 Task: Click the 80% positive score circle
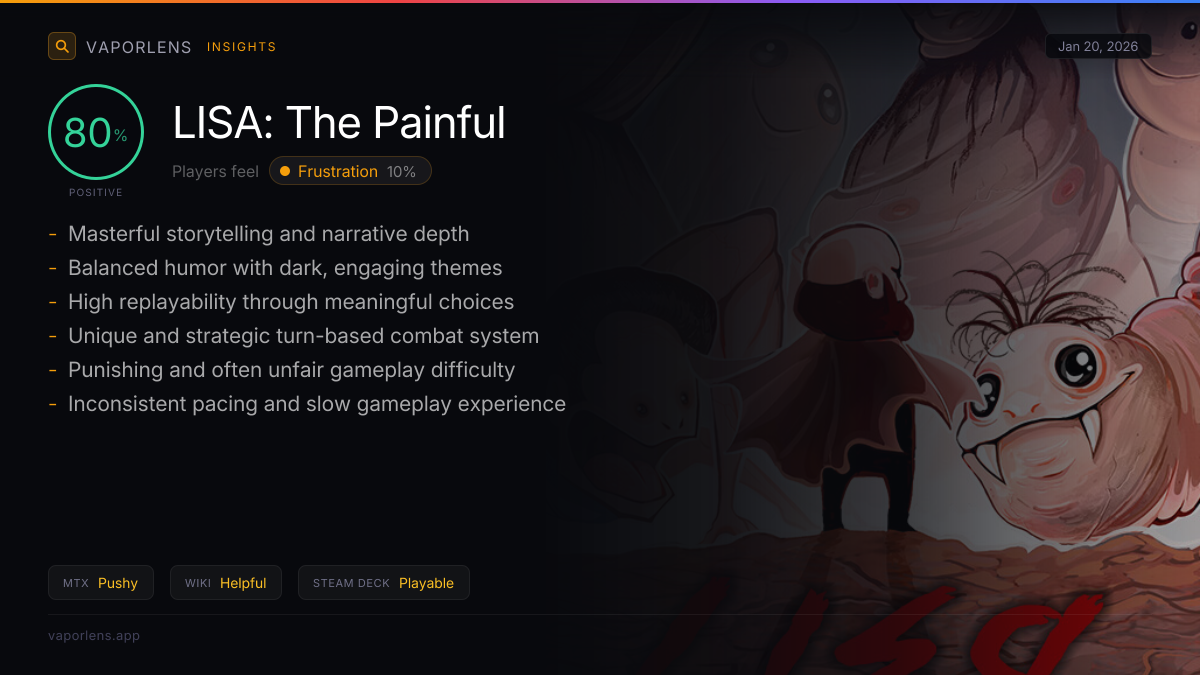tap(96, 132)
